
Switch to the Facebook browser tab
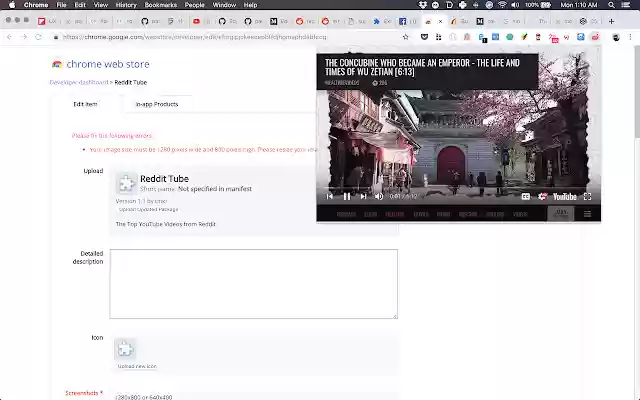tap(408, 21)
